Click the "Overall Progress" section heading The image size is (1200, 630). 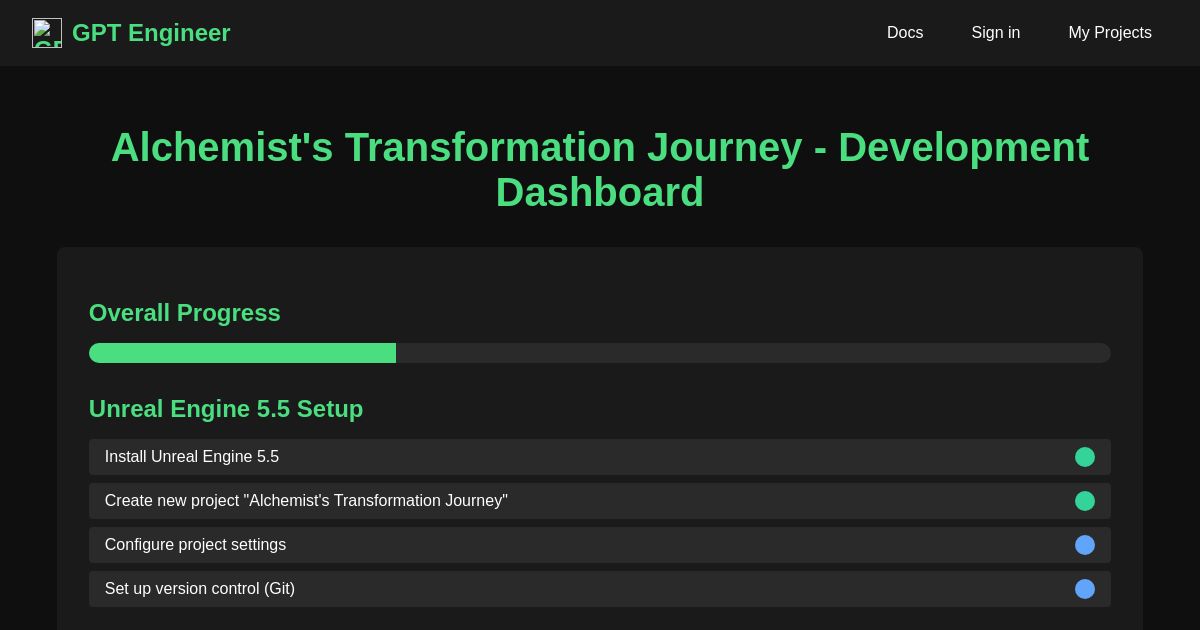[x=185, y=313]
